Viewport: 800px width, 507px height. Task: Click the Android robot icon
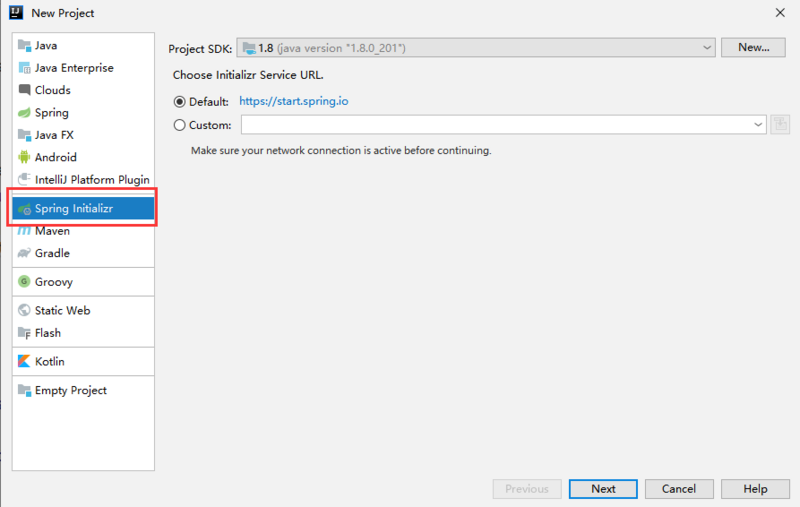pos(24,157)
